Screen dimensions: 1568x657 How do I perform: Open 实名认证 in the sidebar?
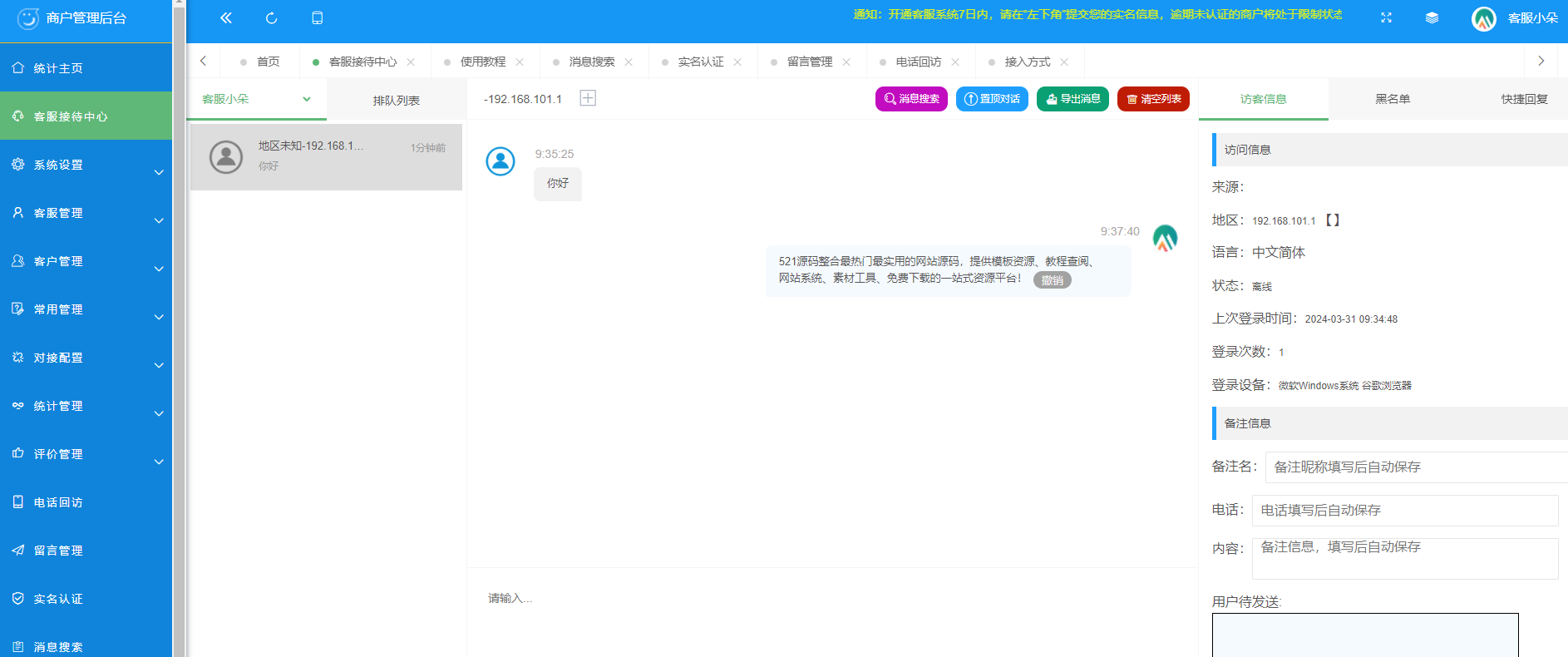pyautogui.click(x=86, y=599)
